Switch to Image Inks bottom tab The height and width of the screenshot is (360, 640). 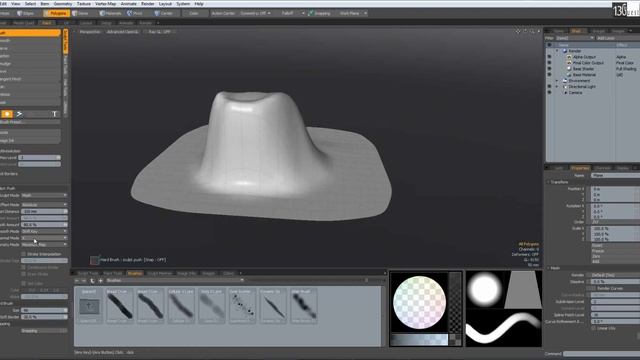(187, 273)
